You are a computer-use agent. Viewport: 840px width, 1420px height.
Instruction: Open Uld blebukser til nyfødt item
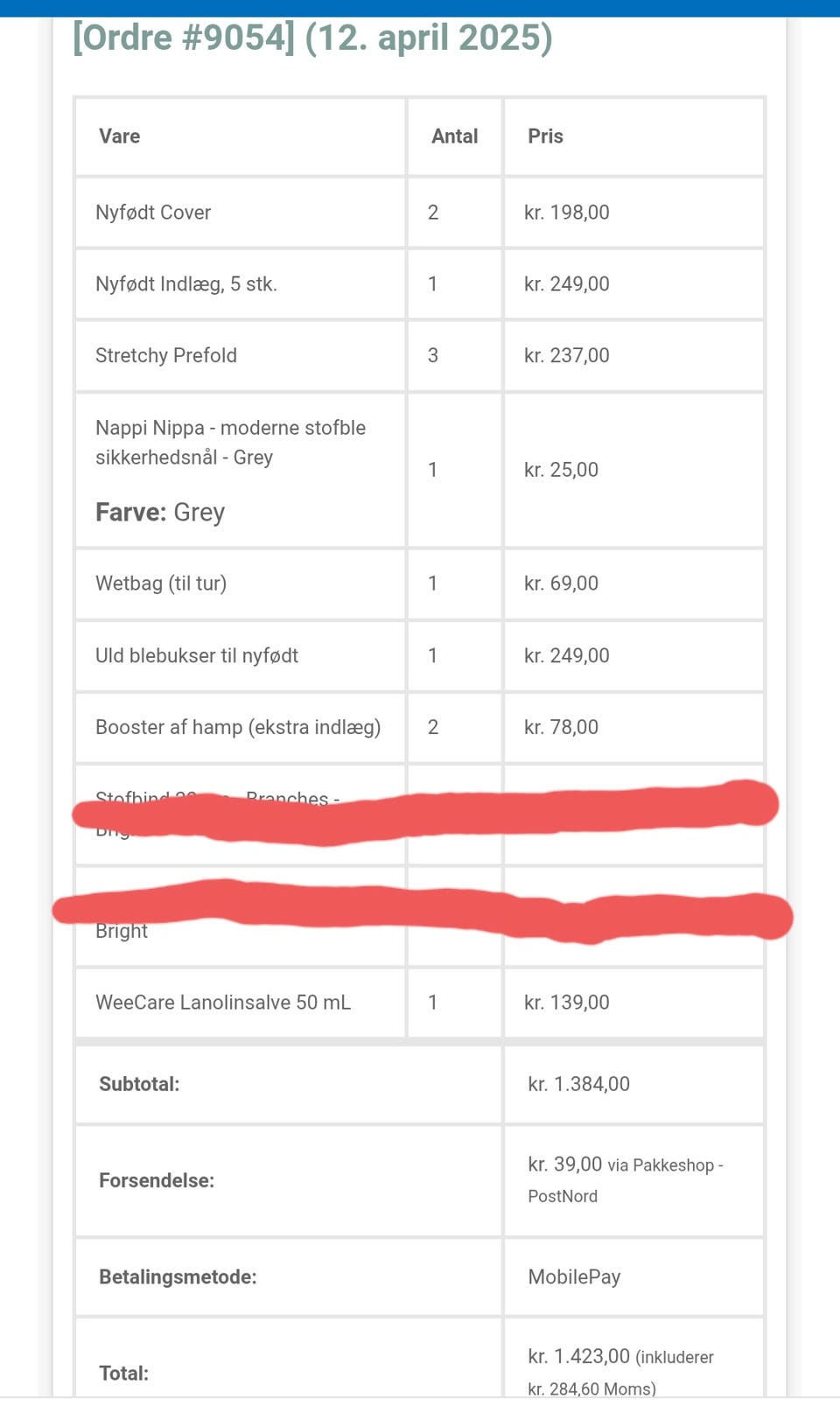point(197,656)
